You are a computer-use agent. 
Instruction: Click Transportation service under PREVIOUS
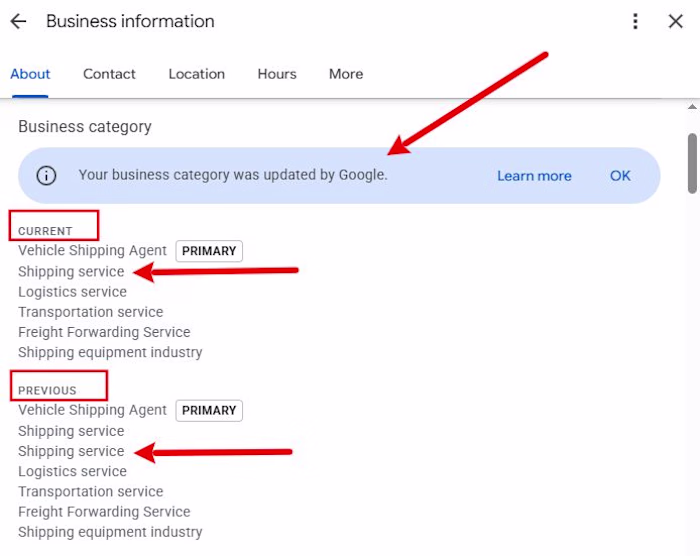pos(91,492)
